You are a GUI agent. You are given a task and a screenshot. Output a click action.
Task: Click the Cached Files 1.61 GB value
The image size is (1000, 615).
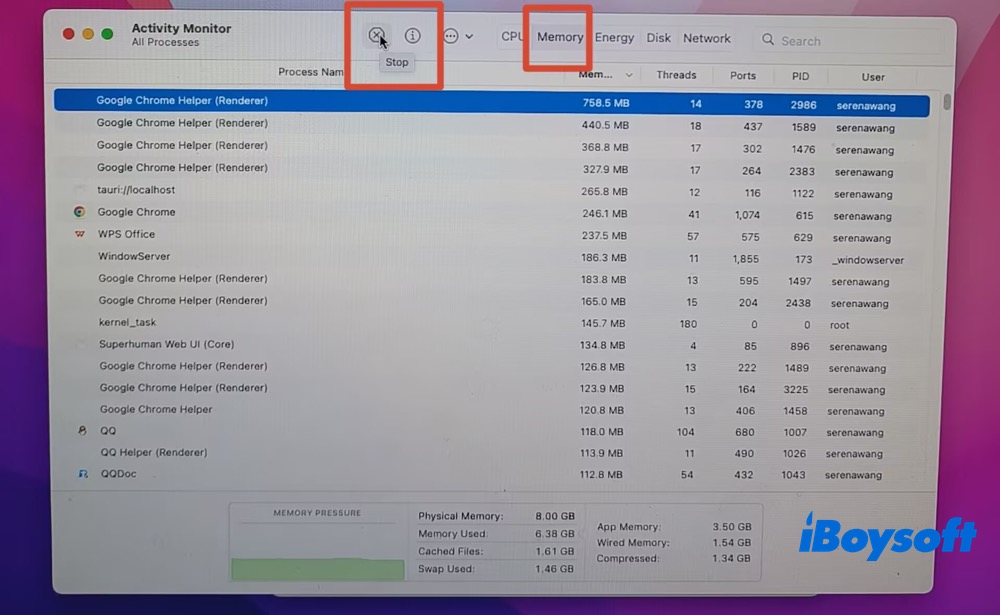[554, 551]
